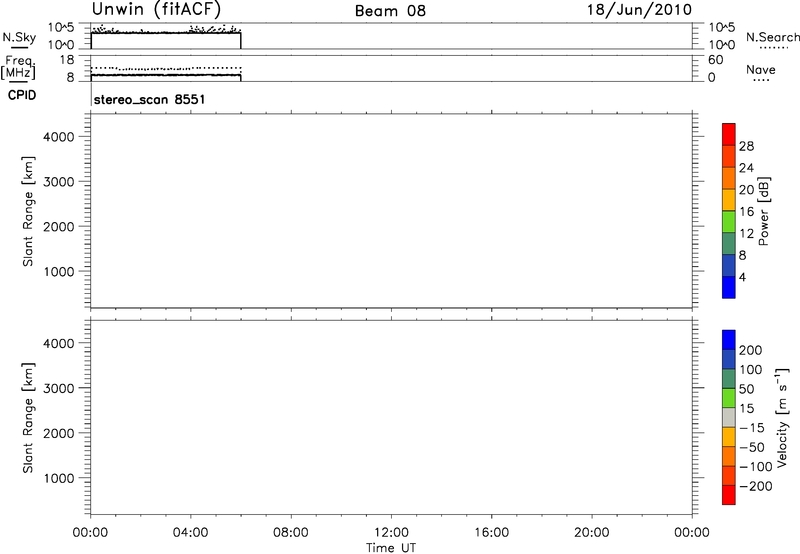Click the 'Velocity [m s⁻¹]' colorbar label
The width and height of the screenshot is (800, 554).
point(782,418)
